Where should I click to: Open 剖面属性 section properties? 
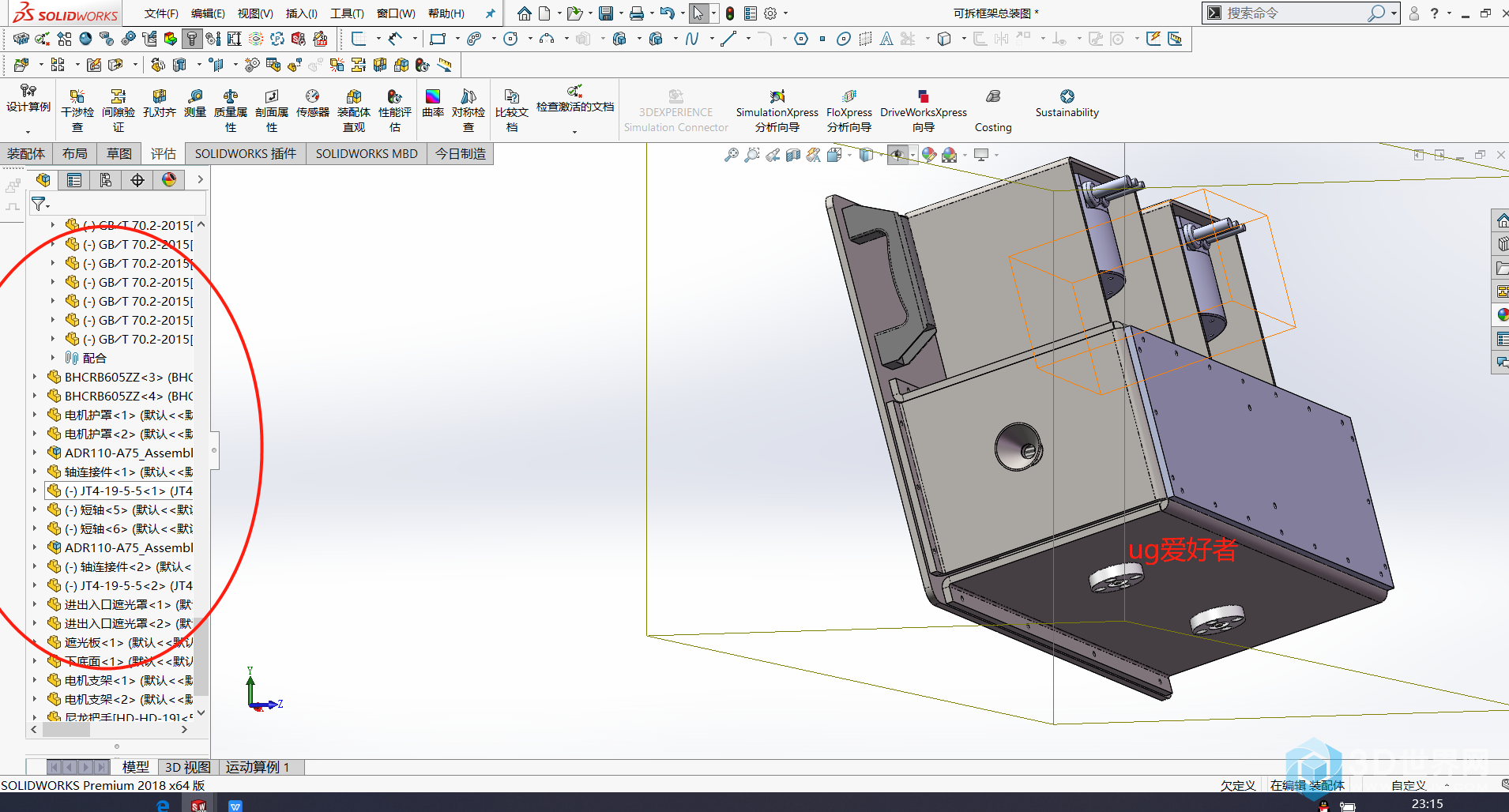(272, 111)
